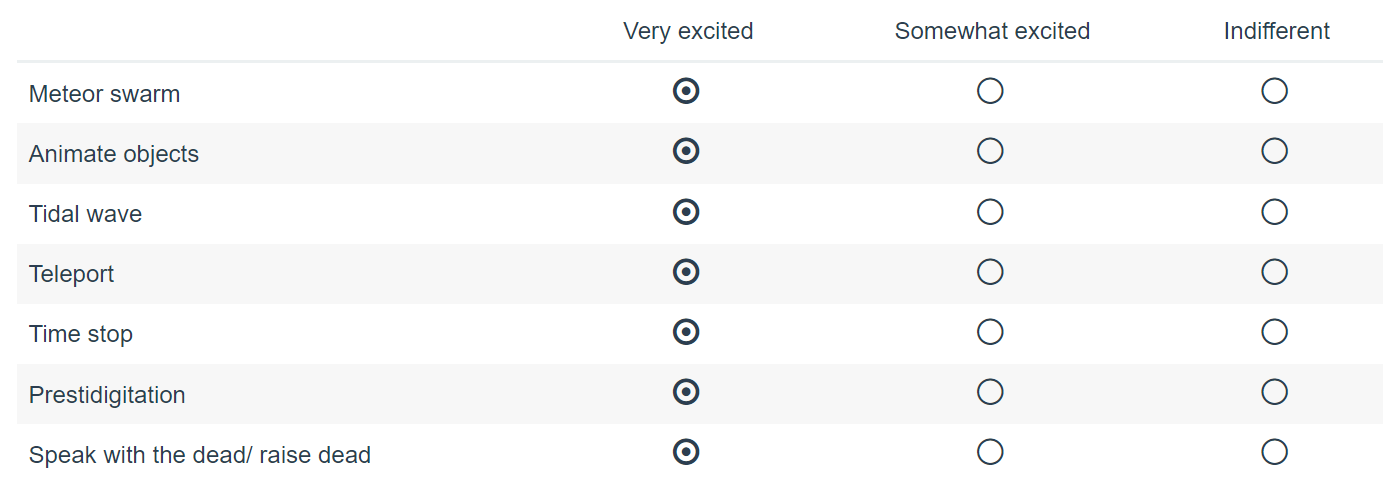Image resolution: width=1396 pixels, height=490 pixels.
Task: Select Somewhat excited for Meteor swarm
Action: point(990,92)
